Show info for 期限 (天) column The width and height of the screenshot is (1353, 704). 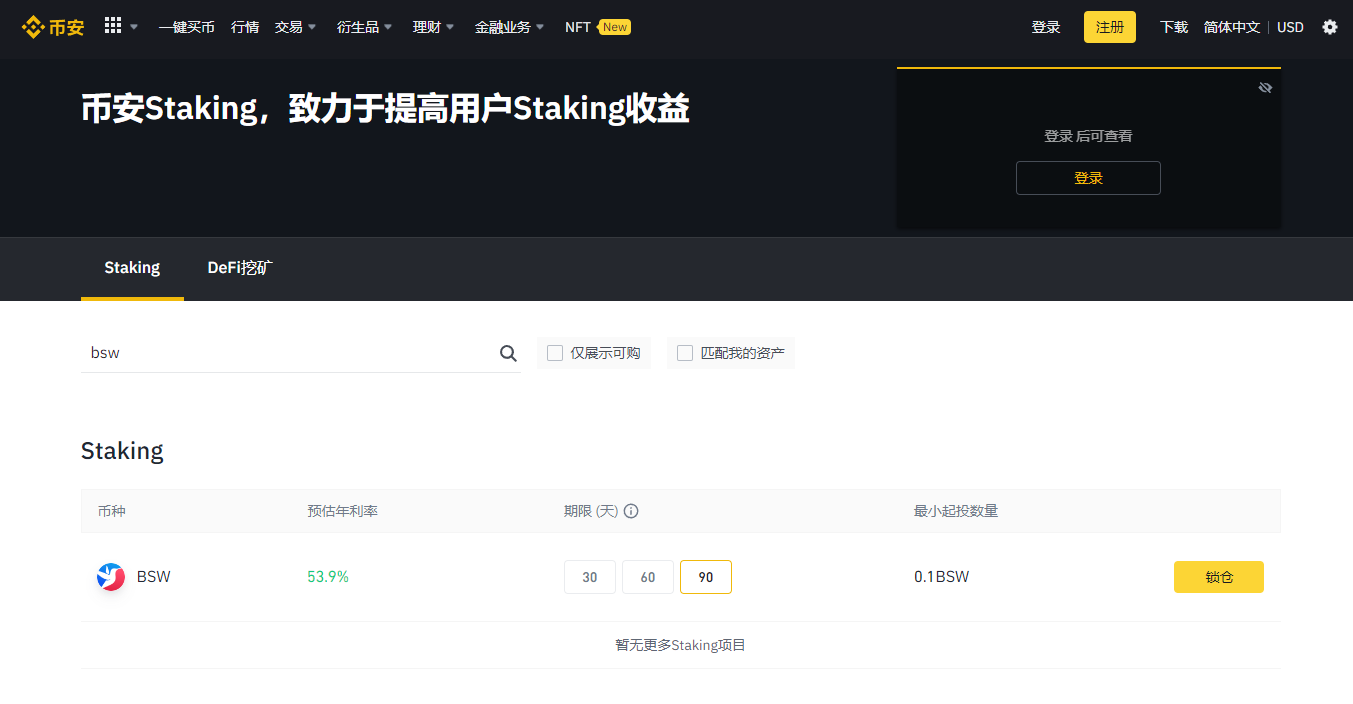(x=631, y=511)
